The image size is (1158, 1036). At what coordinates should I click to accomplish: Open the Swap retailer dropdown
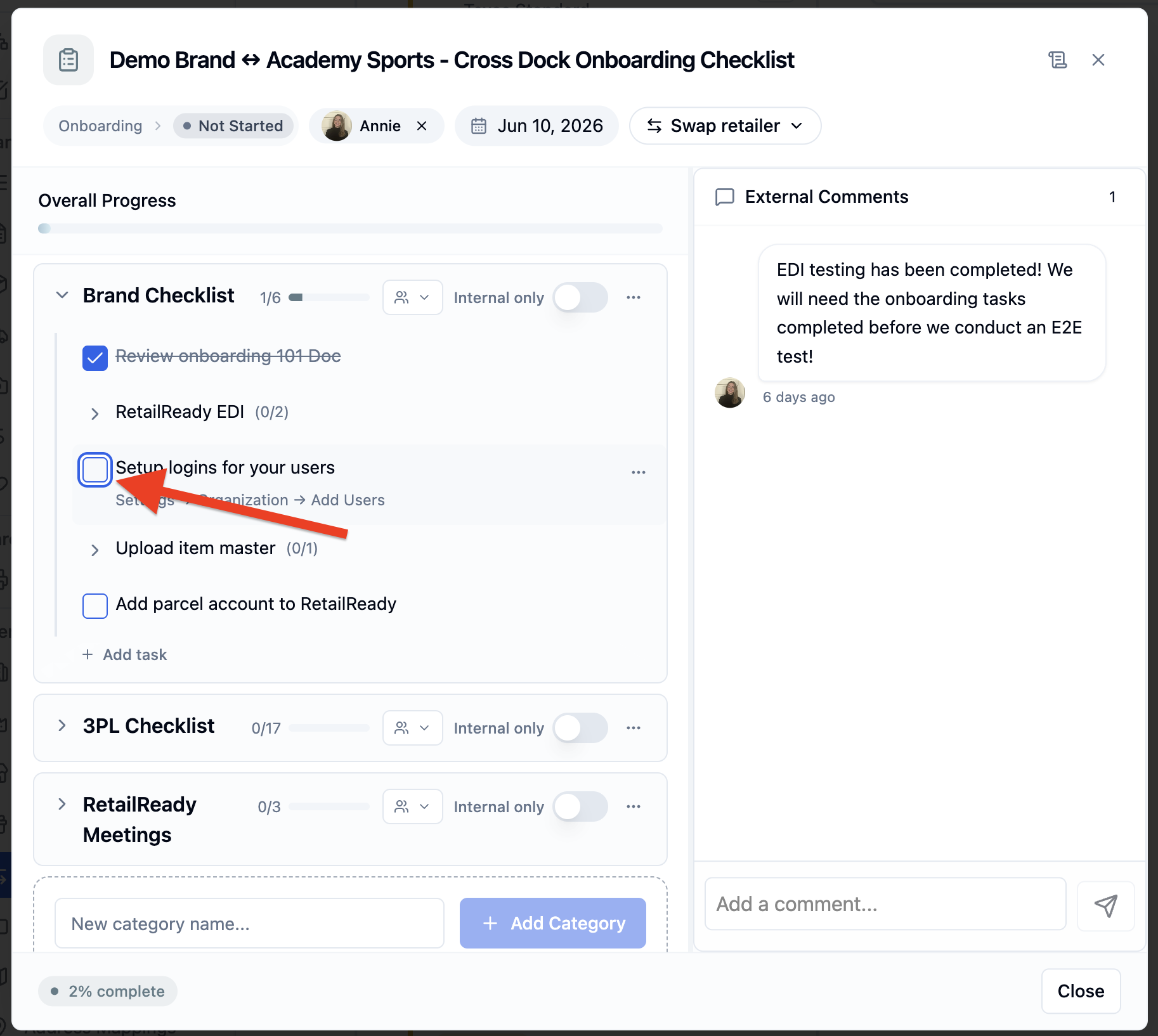[x=725, y=126]
